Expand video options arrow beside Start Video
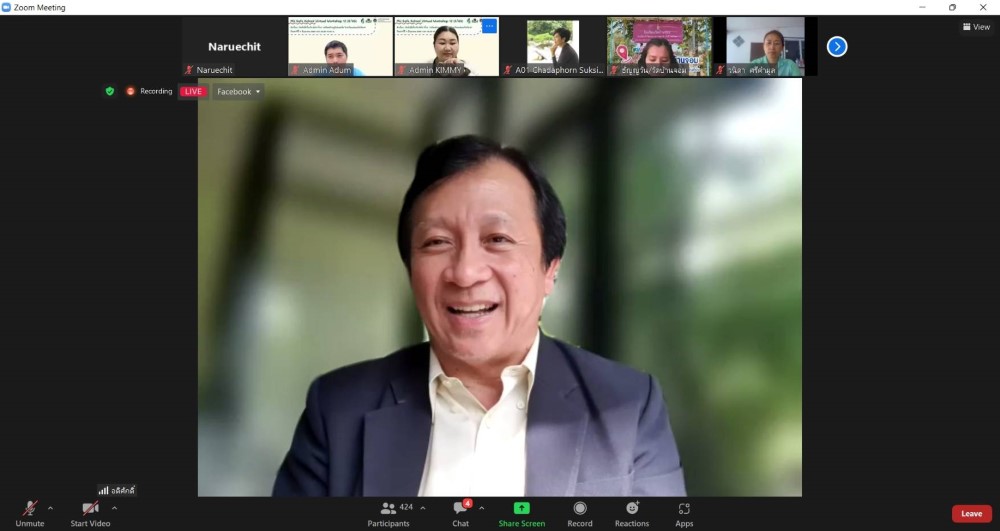1000x531 pixels. pos(114,508)
